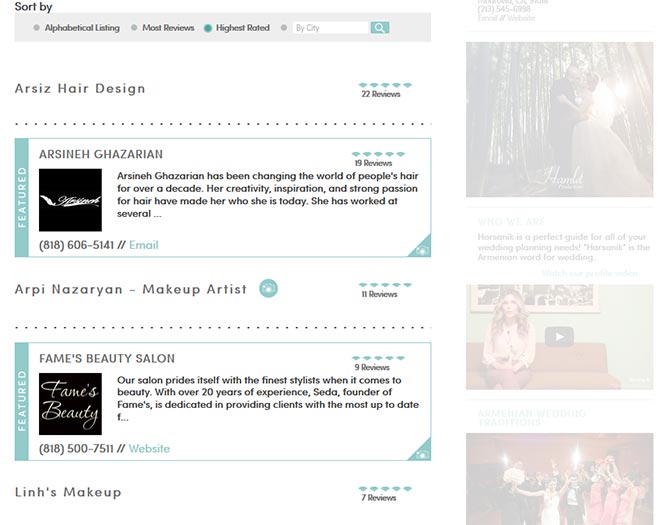Visit Website link for Fame's Beauty Salon
The height and width of the screenshot is (525, 666).
pos(149,449)
